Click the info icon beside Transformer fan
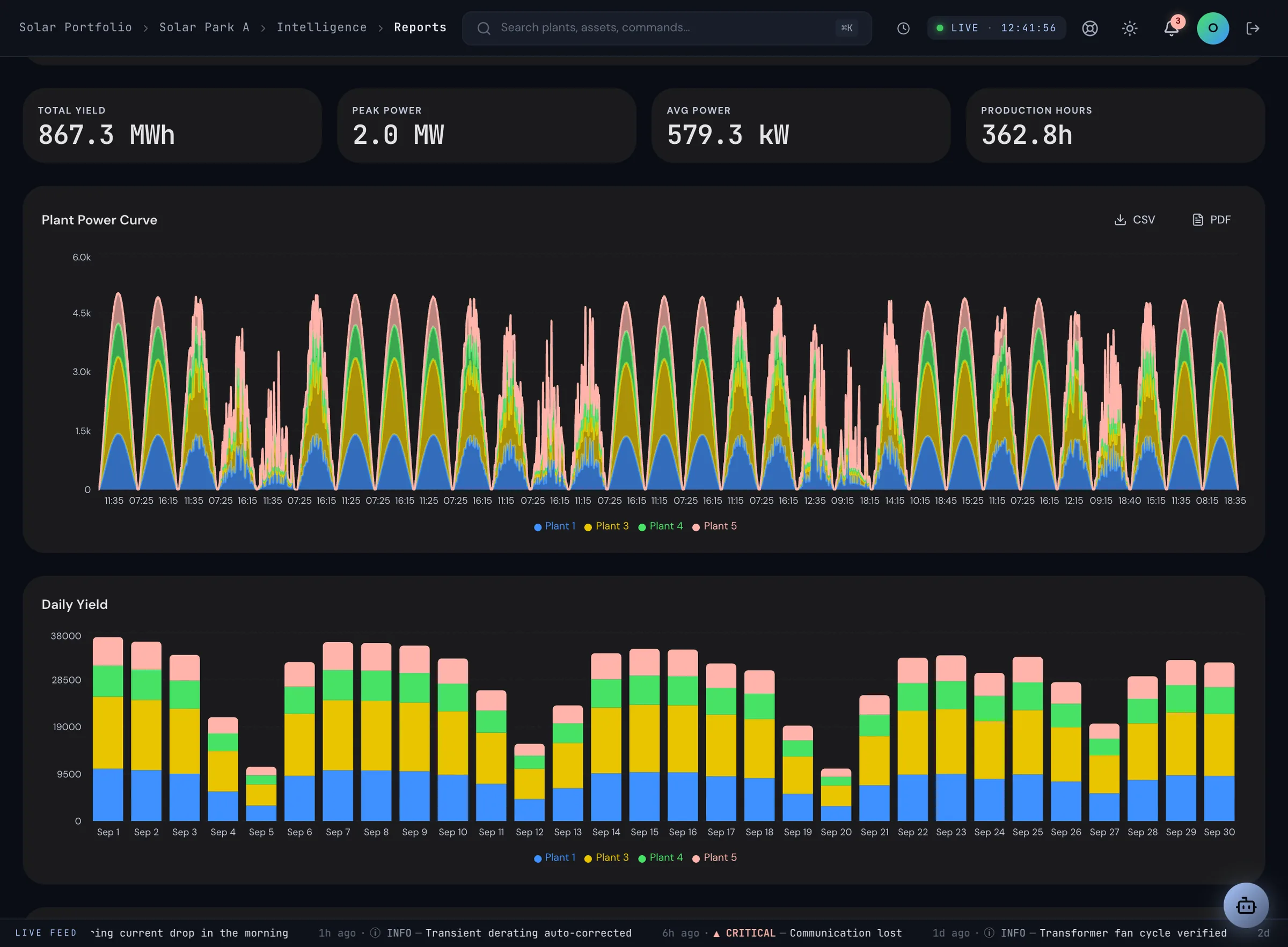 pyautogui.click(x=989, y=933)
